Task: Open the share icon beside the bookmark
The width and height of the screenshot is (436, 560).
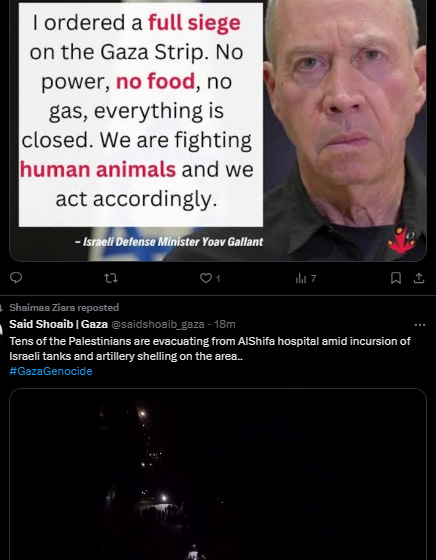Action: (x=419, y=278)
